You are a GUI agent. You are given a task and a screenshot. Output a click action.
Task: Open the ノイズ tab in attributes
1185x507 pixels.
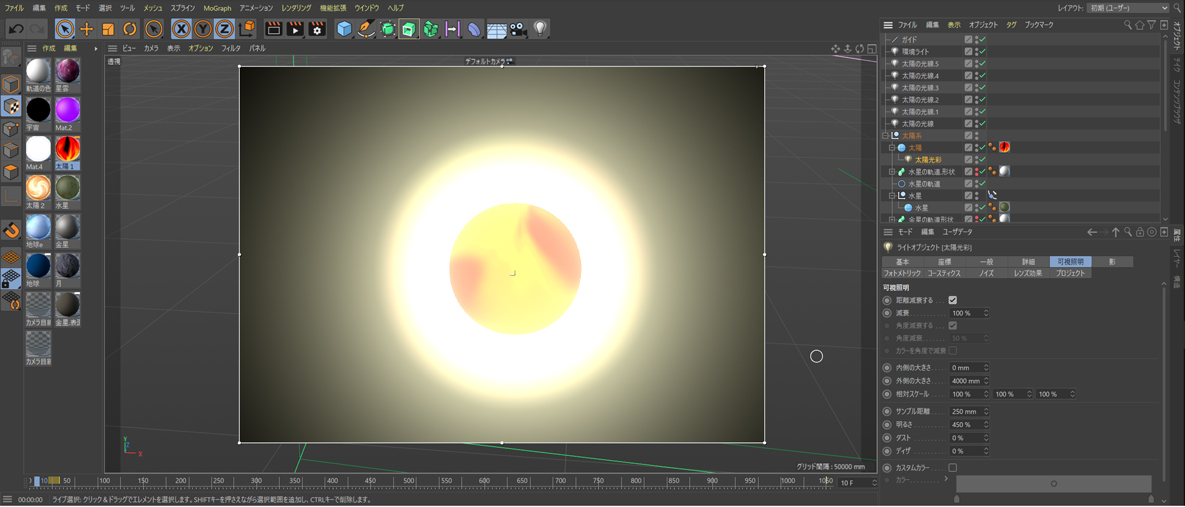986,273
